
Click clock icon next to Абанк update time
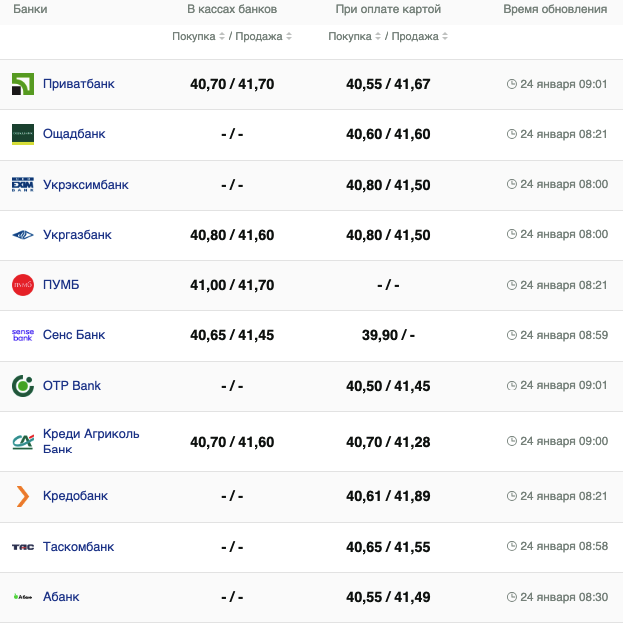tap(512, 597)
